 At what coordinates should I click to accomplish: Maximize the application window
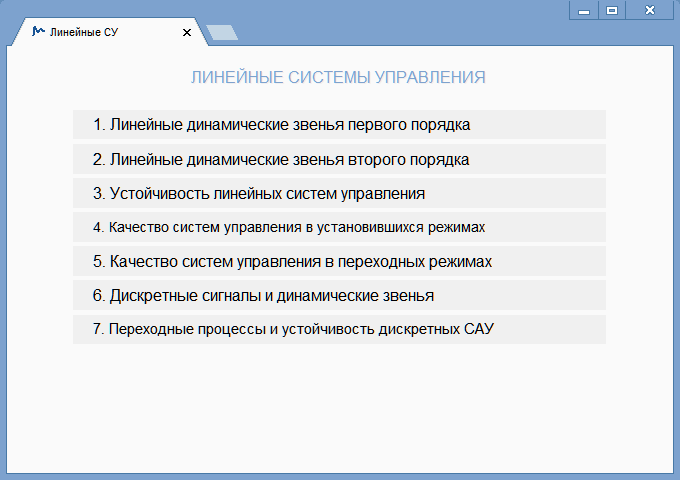[x=612, y=10]
